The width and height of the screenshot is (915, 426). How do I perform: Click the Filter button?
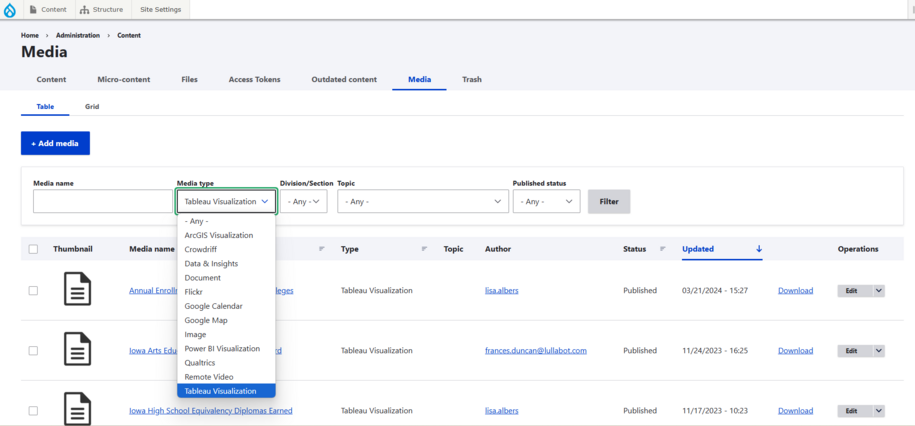pyautogui.click(x=609, y=201)
